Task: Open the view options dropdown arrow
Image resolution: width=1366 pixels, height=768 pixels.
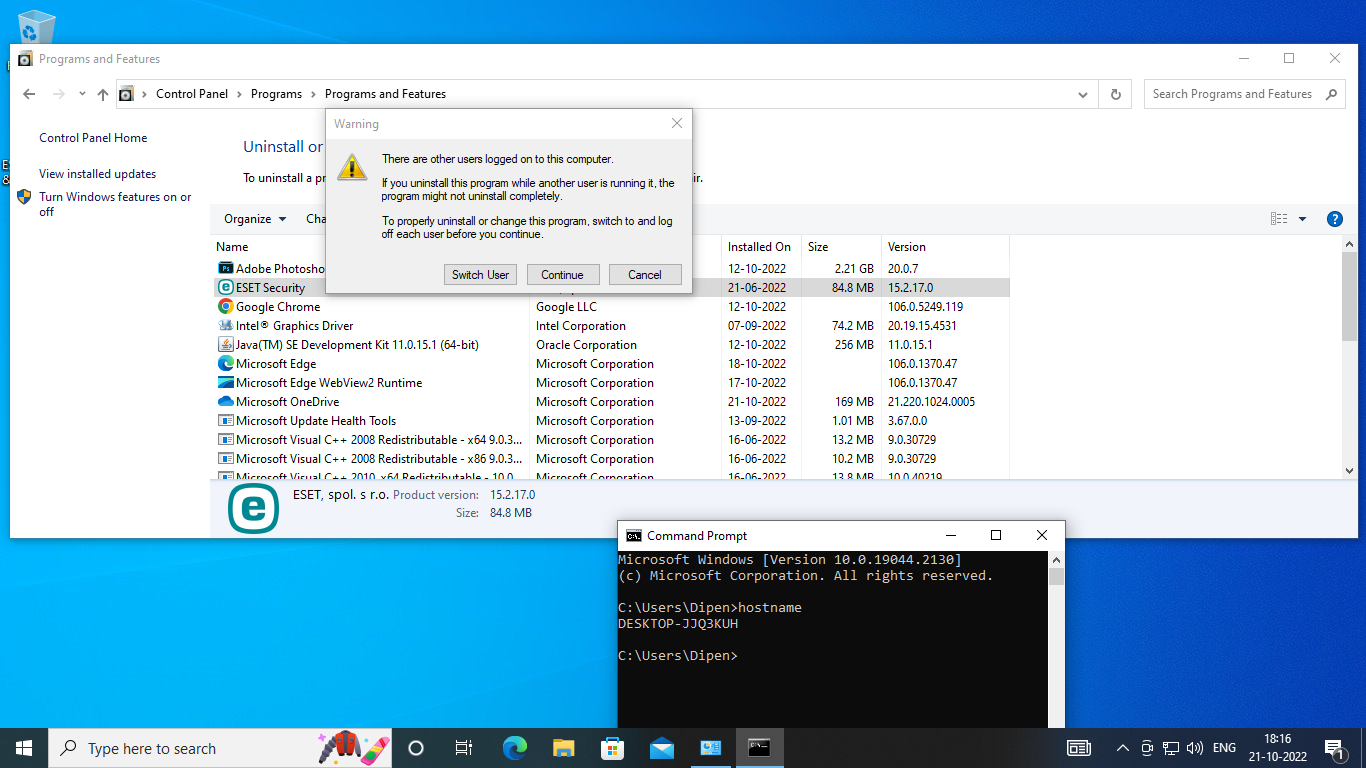Action: [1302, 219]
